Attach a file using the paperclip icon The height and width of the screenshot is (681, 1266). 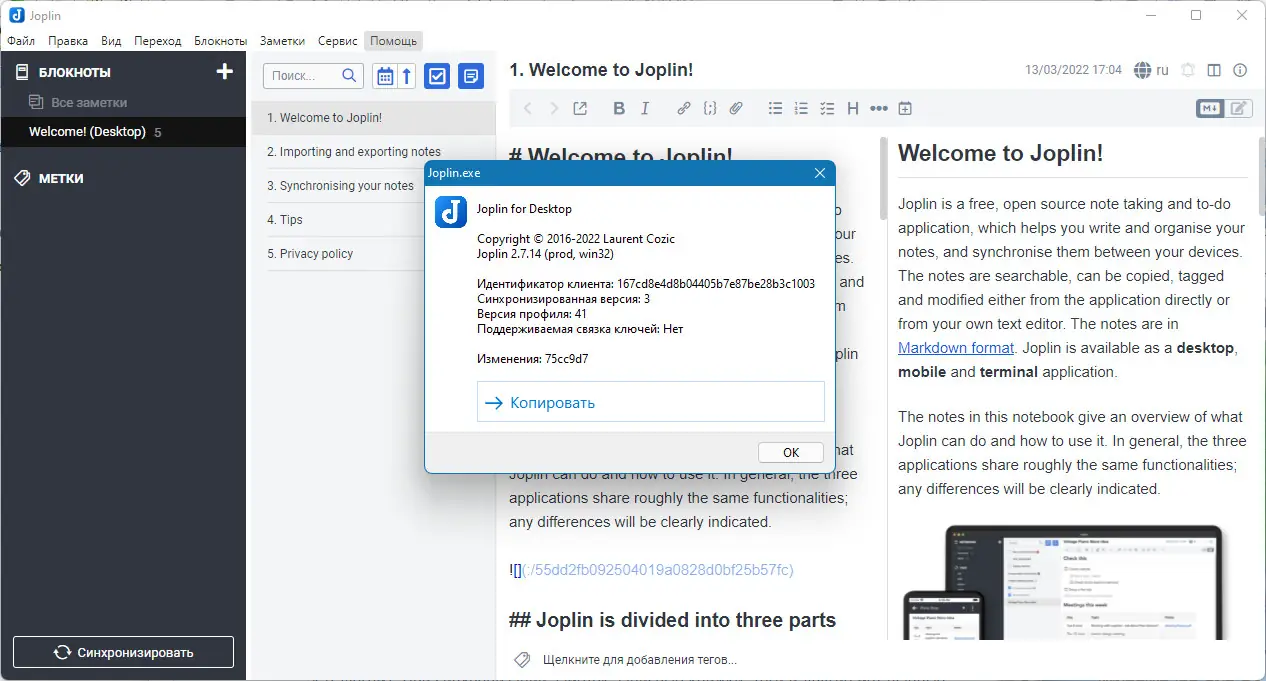pos(736,109)
